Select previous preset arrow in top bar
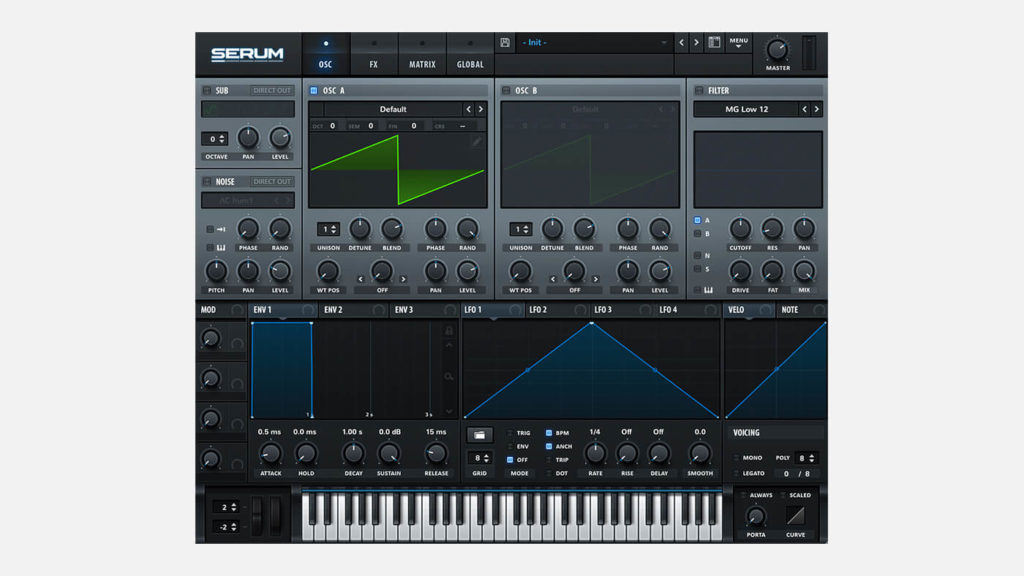Screen dimensions: 1024x576 click(x=681, y=42)
